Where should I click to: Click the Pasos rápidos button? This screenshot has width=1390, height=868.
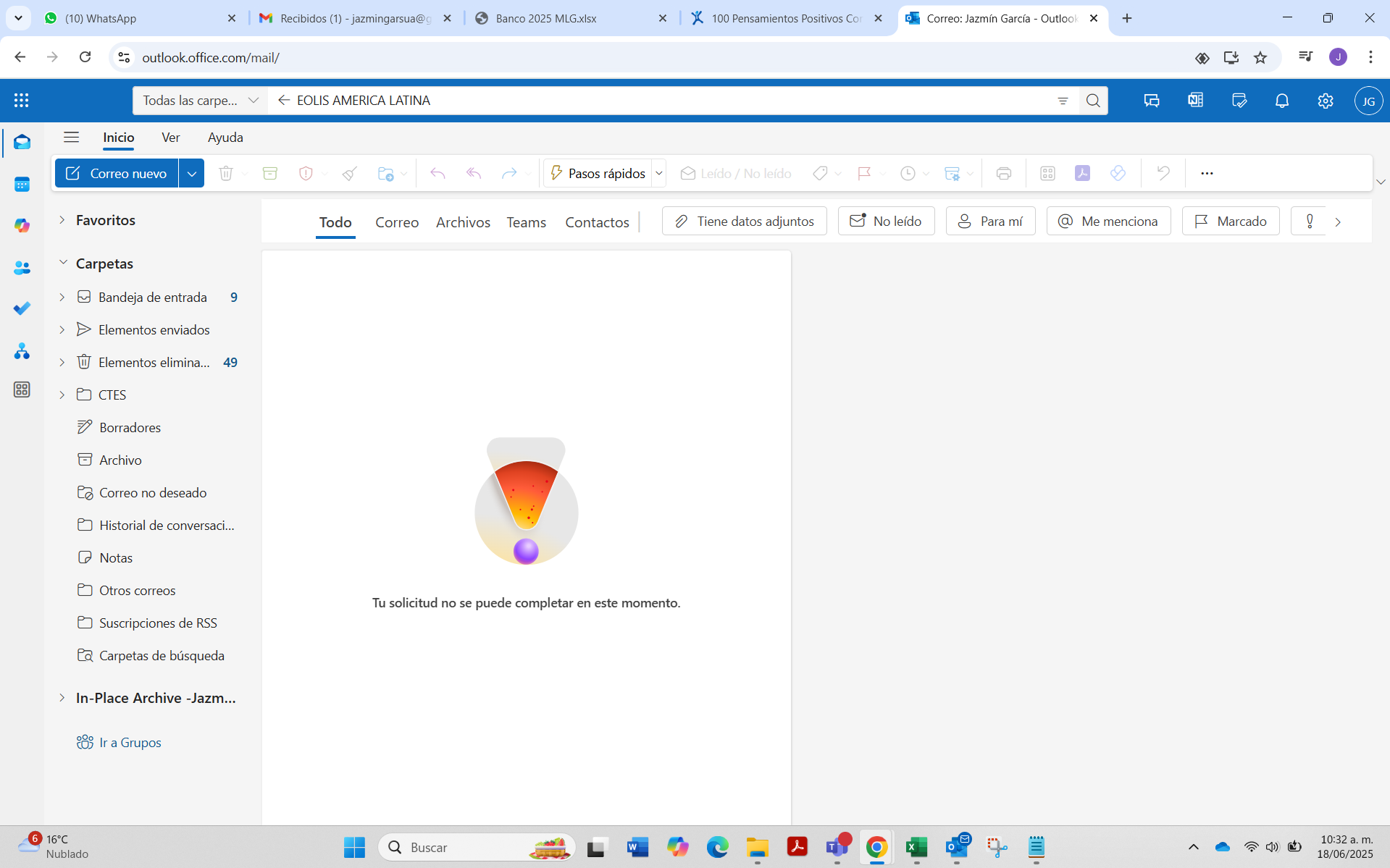[598, 174]
